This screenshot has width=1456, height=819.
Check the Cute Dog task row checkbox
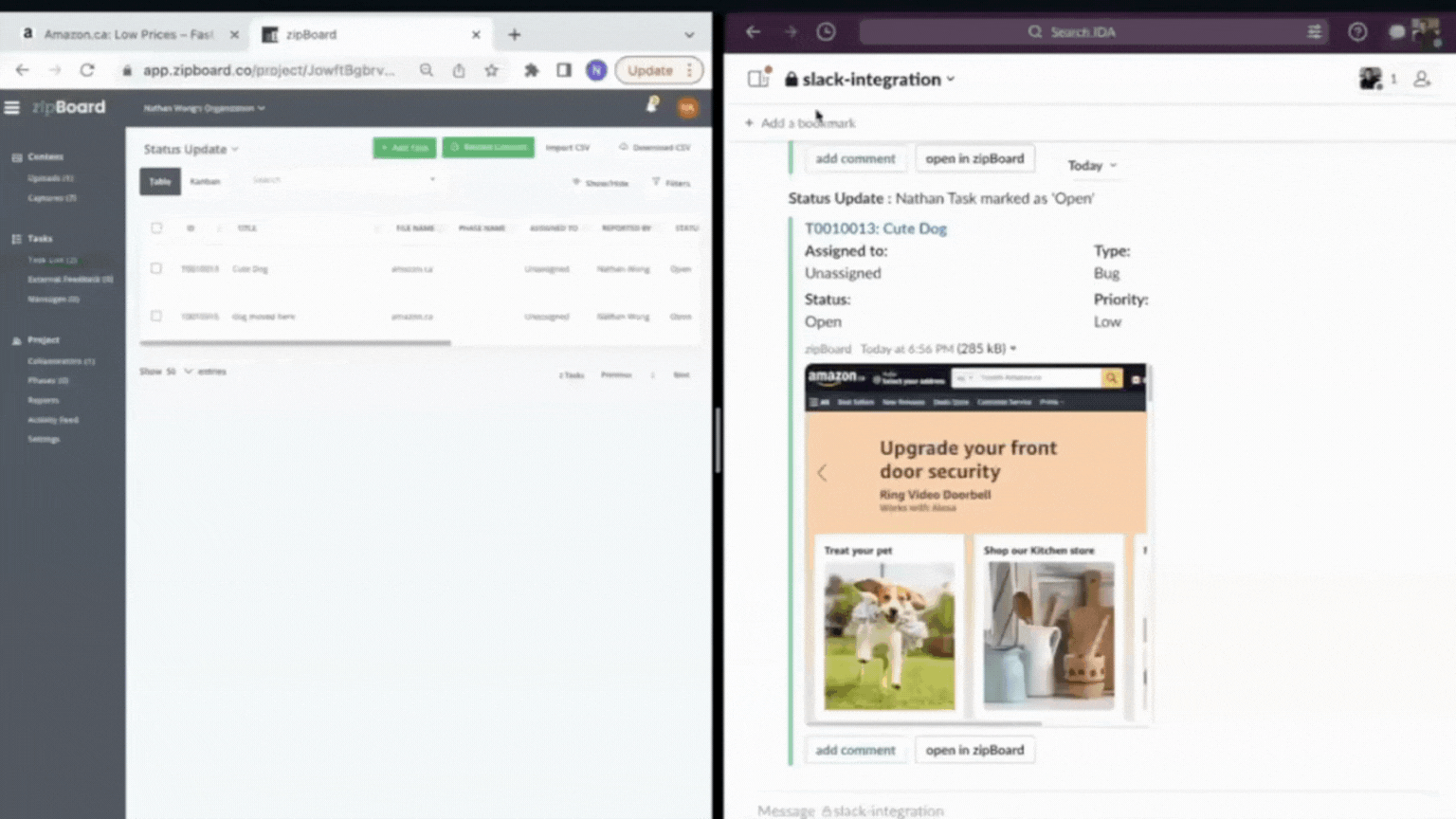[x=156, y=268]
